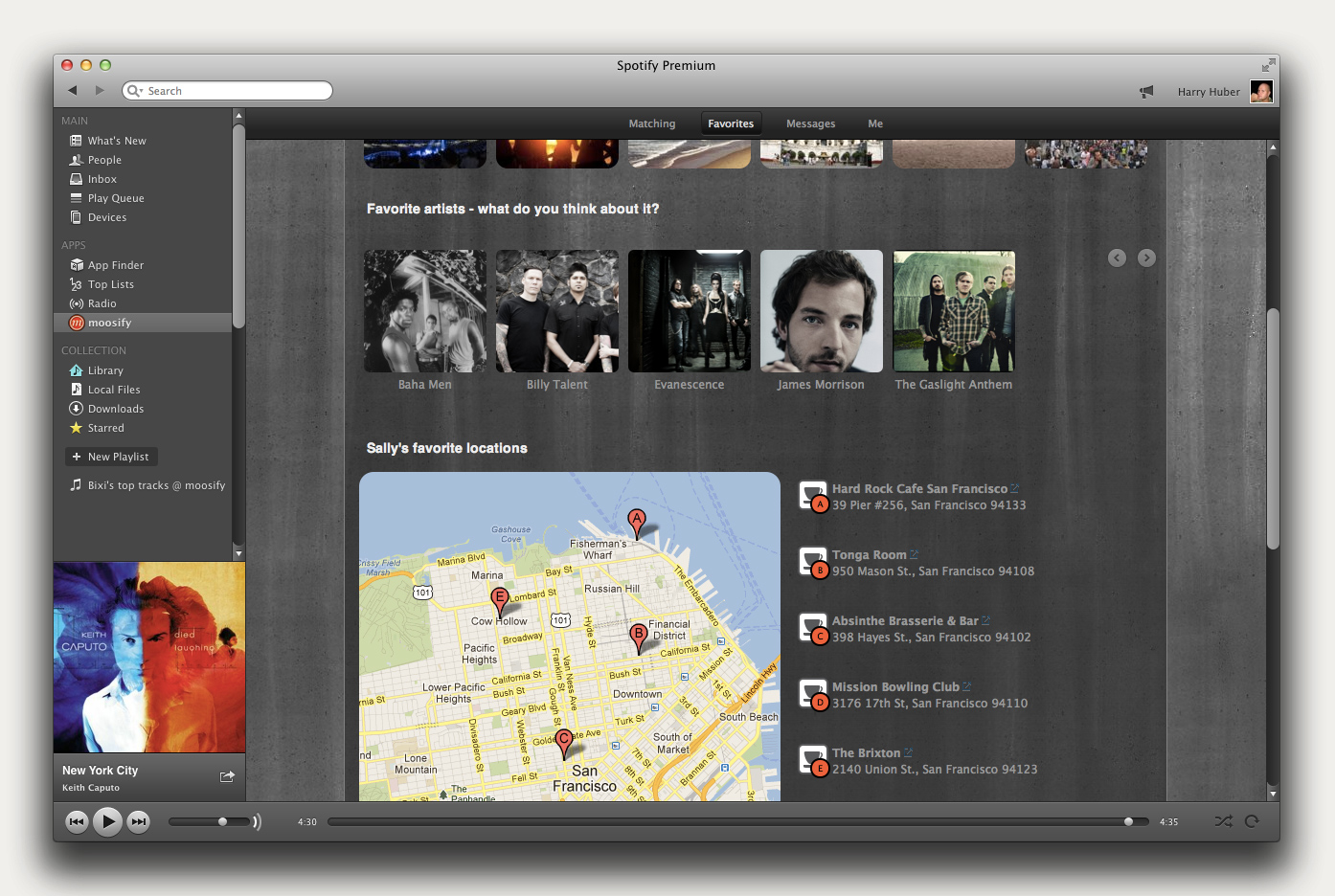Click map pin E at Cow Hollow

(x=499, y=601)
